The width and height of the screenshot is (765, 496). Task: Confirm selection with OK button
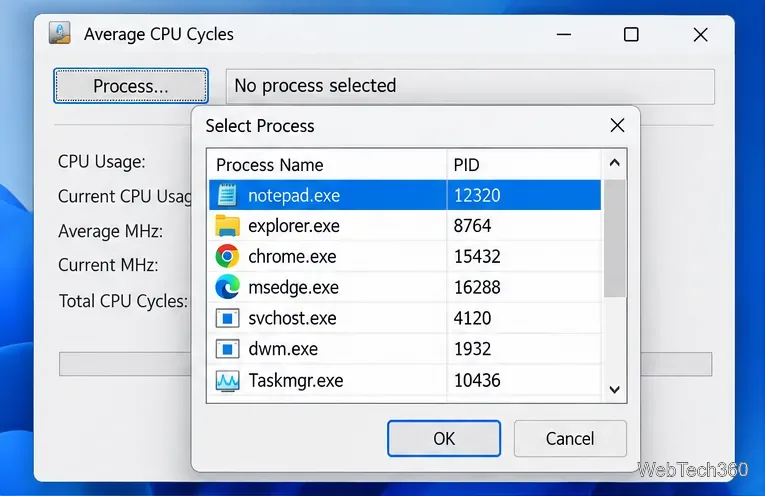(444, 438)
